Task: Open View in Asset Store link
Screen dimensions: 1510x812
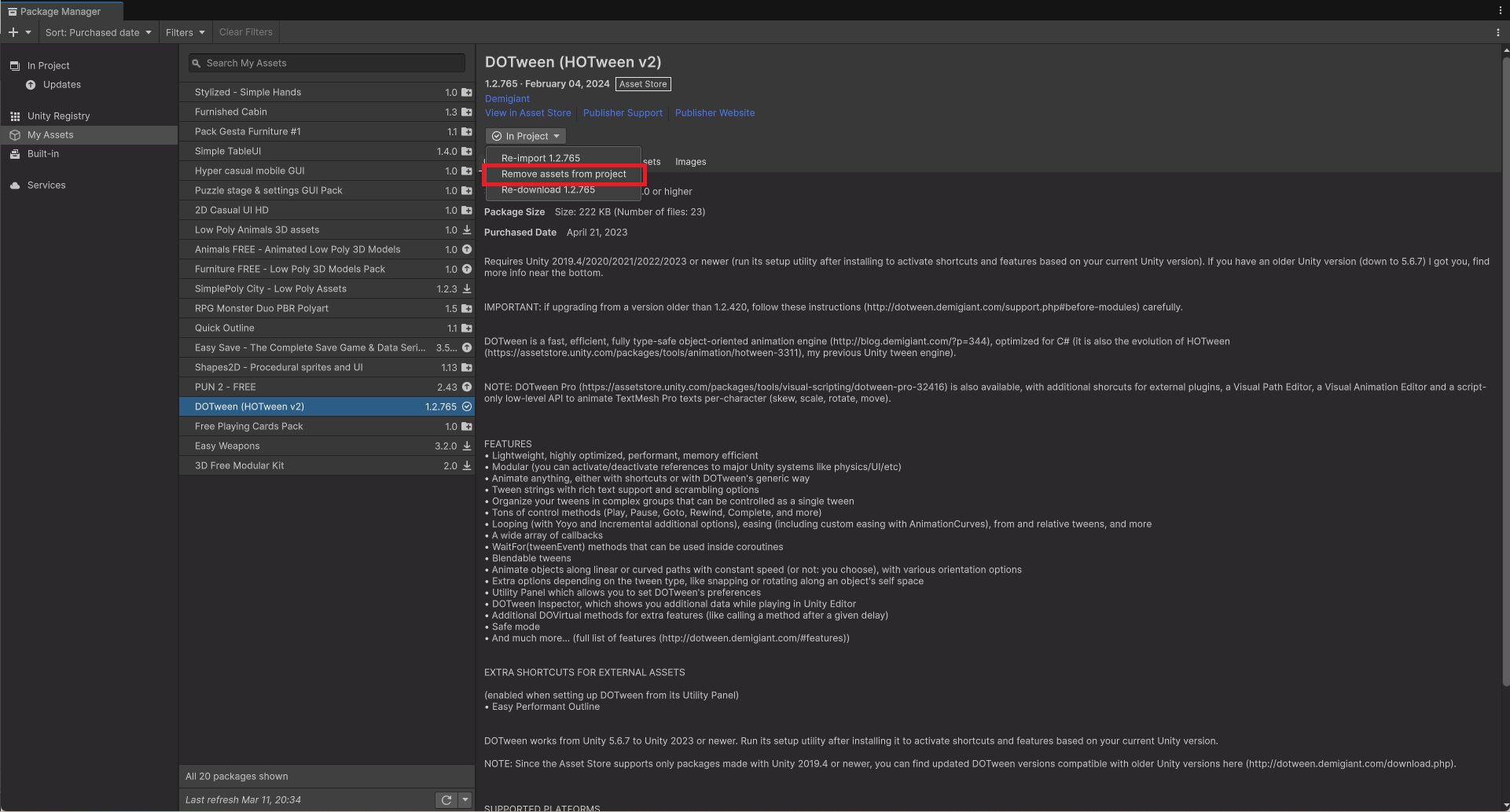Action: (527, 112)
